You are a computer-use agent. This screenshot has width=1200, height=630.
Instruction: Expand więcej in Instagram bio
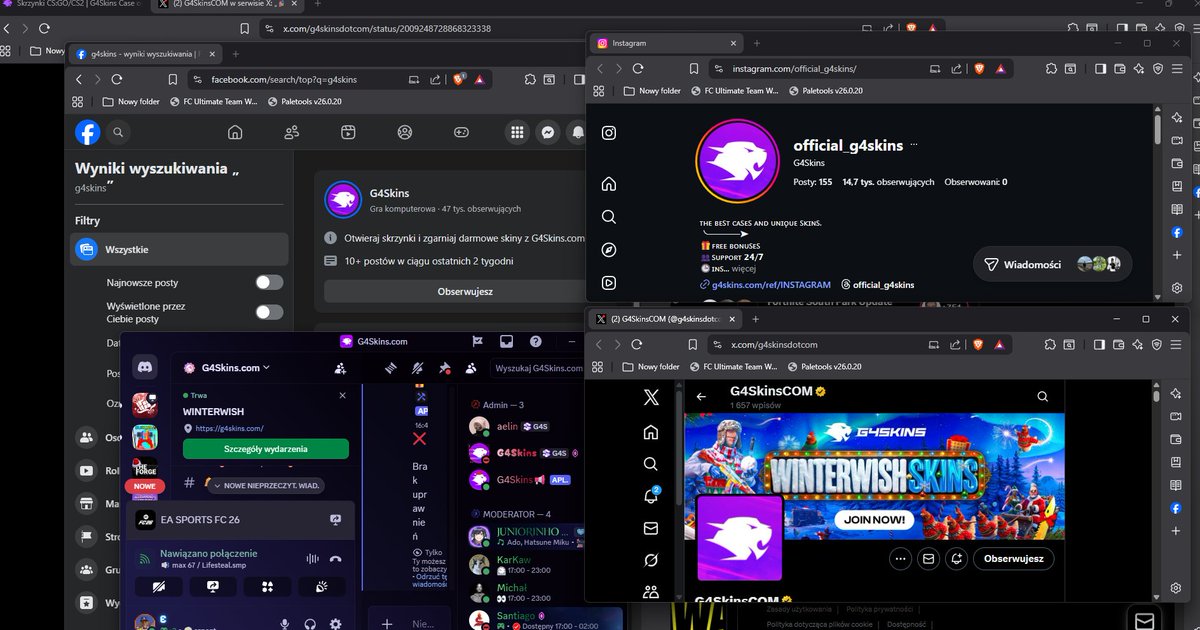tap(743, 268)
